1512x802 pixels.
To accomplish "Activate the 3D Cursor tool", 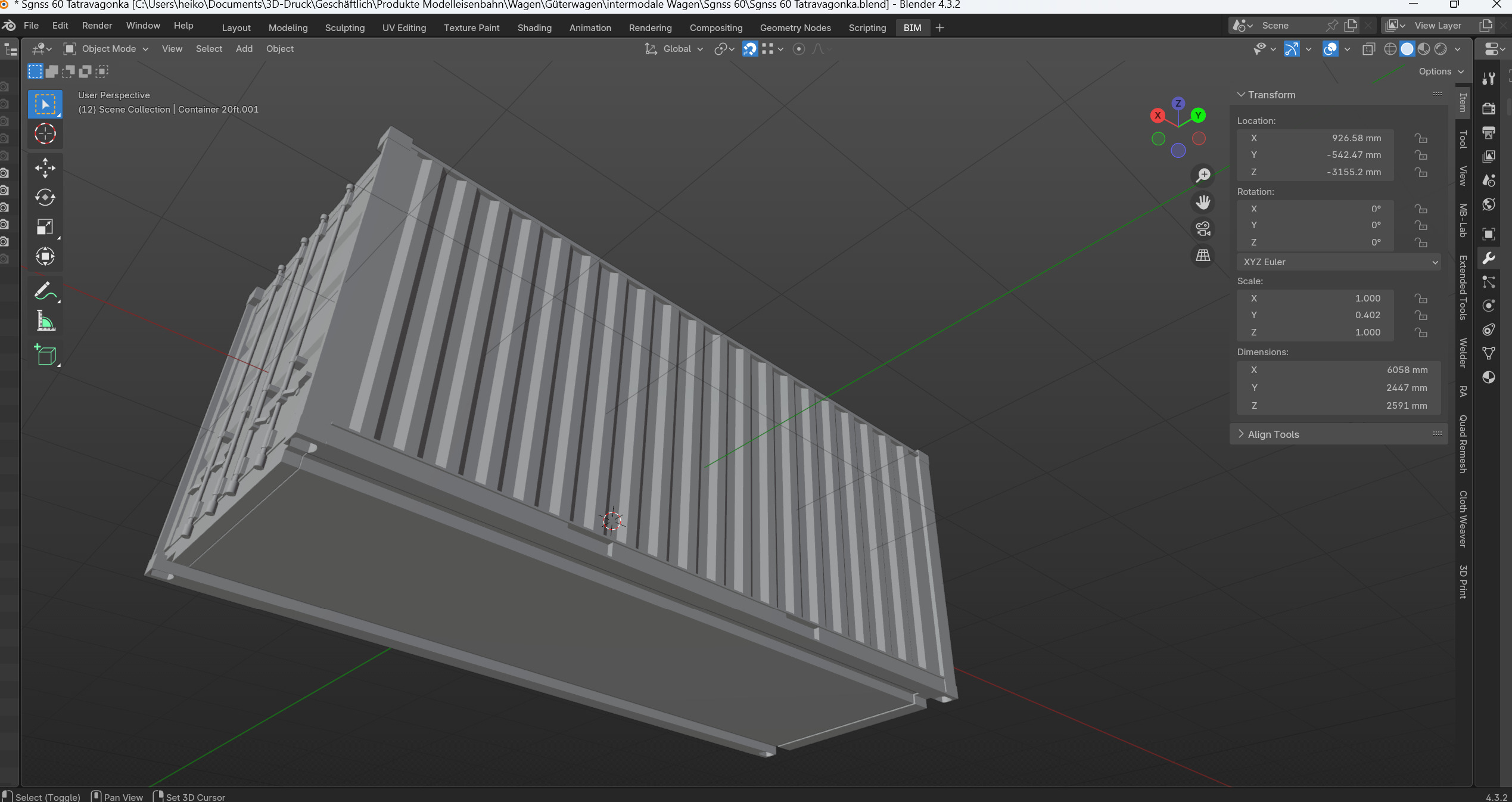I will pos(45,134).
